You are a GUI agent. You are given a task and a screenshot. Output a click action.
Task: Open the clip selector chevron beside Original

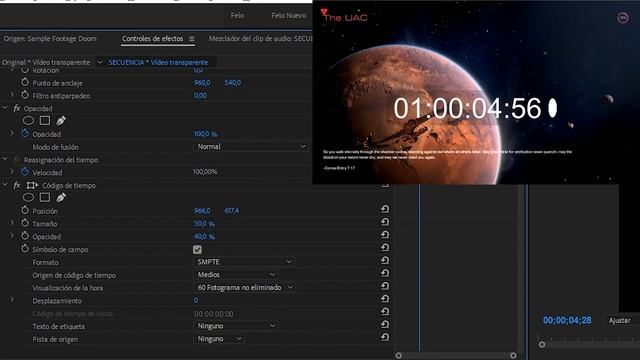pos(100,62)
